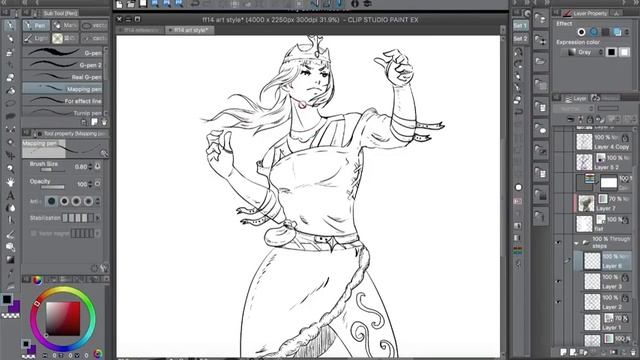Click the clip to layer below icon

(571, 119)
